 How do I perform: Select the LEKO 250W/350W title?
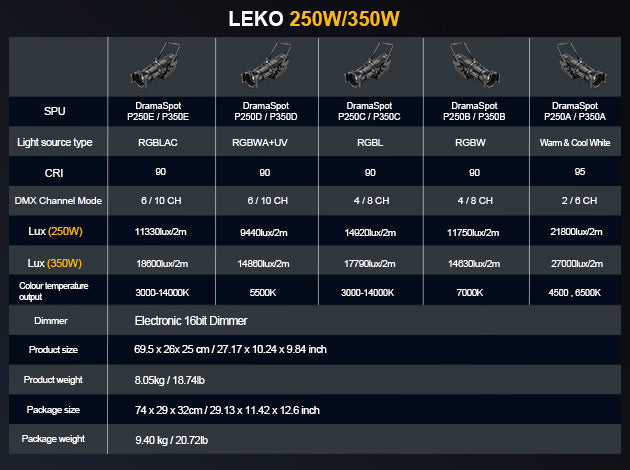pyautogui.click(x=314, y=19)
